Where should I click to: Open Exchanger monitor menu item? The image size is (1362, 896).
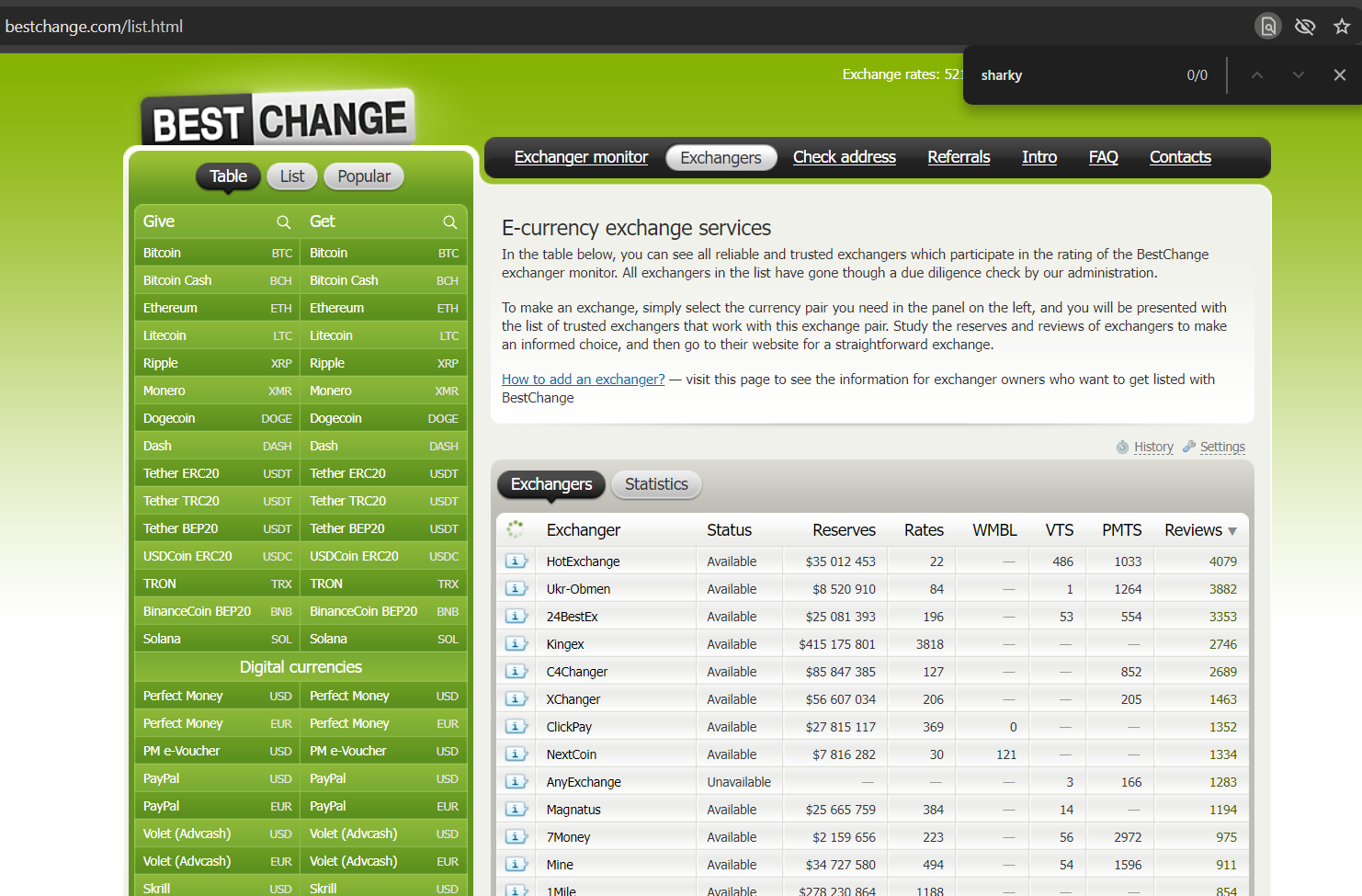(581, 157)
